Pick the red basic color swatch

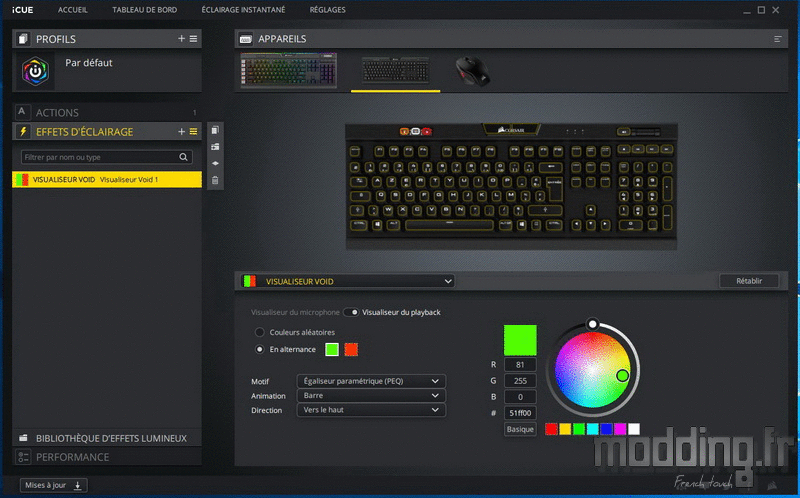551,429
